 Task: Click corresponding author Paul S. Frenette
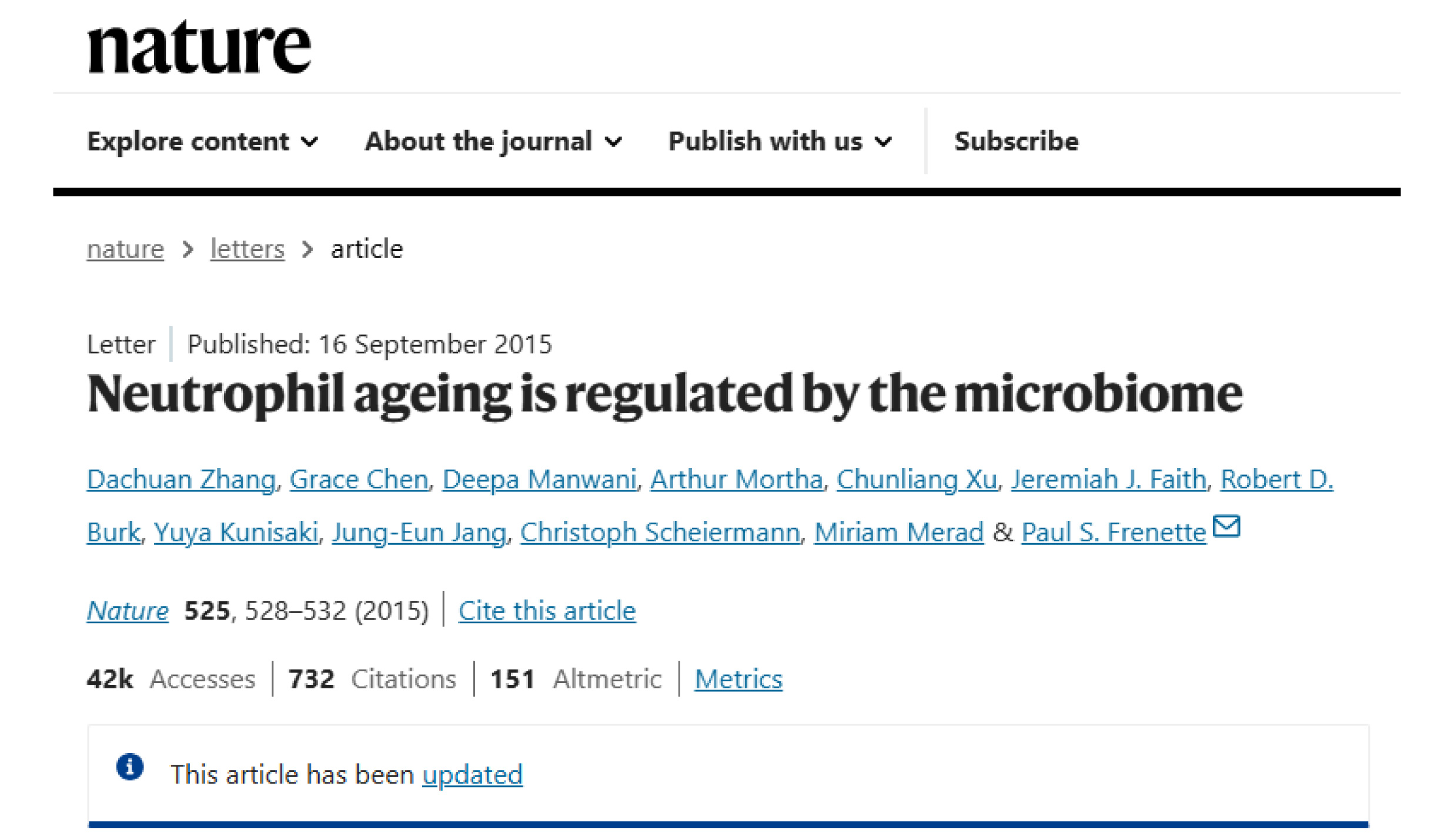tap(1114, 532)
